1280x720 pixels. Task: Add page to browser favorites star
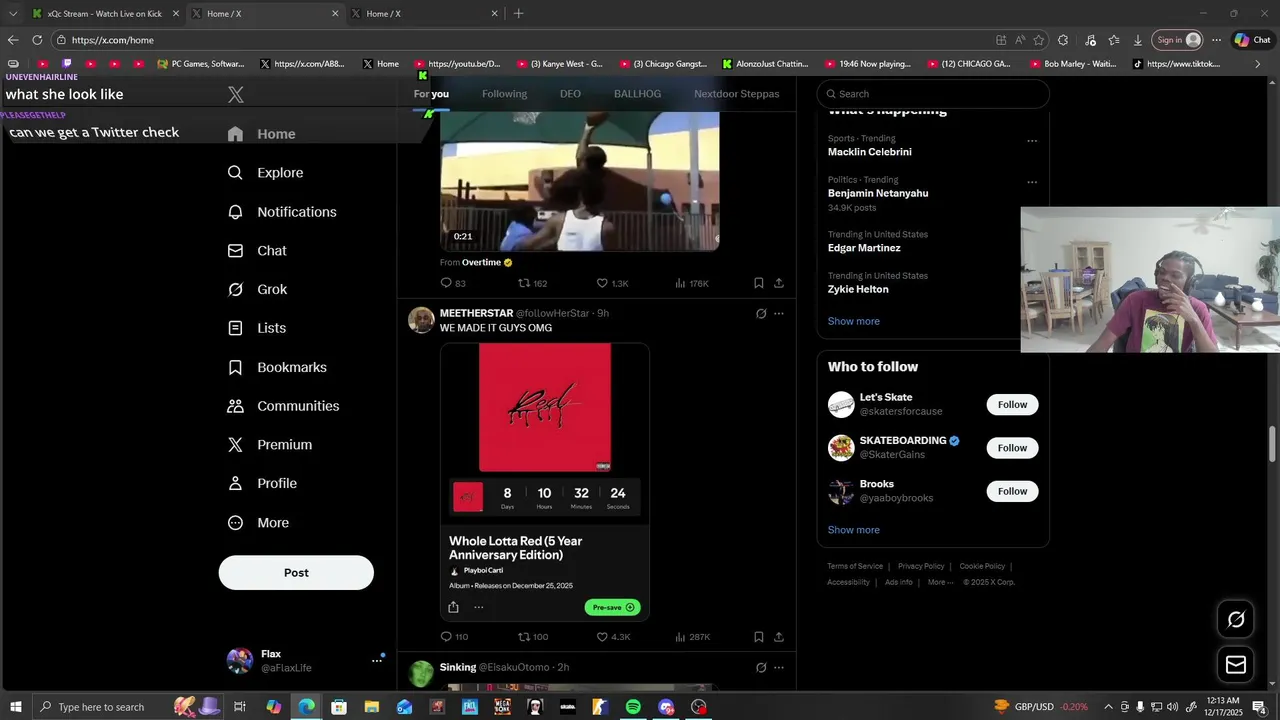[1039, 40]
